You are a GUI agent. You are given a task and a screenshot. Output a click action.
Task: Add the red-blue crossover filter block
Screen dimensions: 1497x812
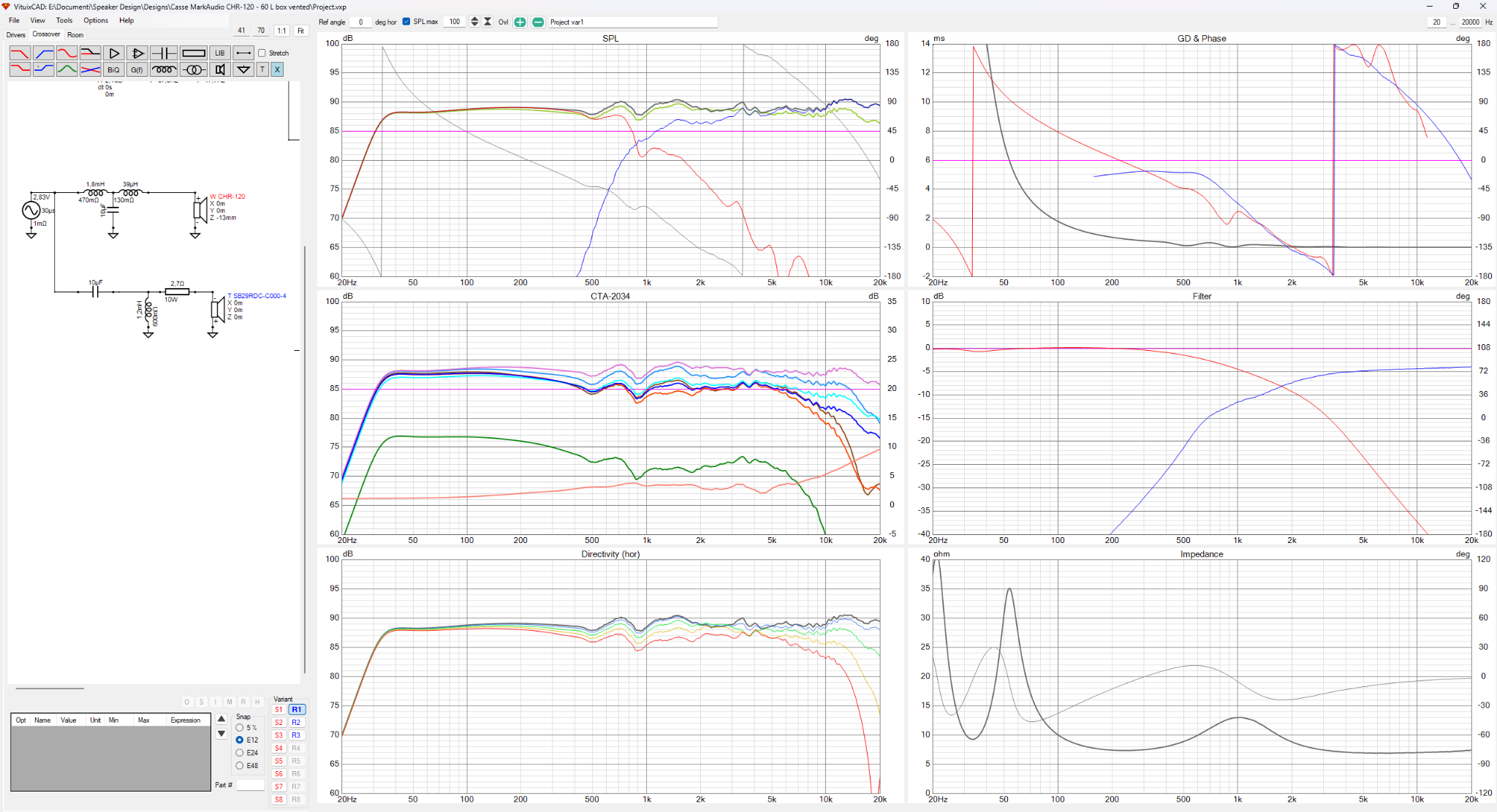pyautogui.click(x=91, y=69)
